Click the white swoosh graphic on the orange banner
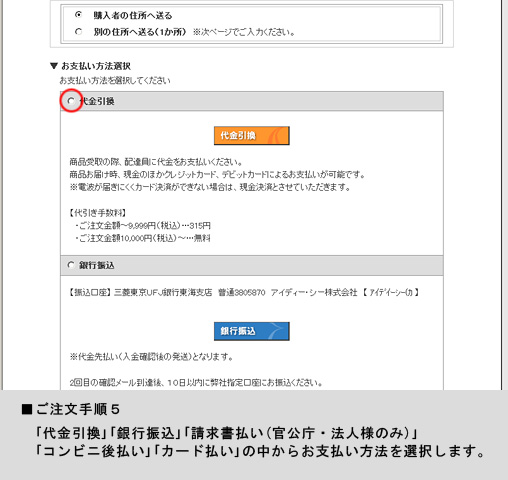Viewport: 508px width, 480px height. 277,135
